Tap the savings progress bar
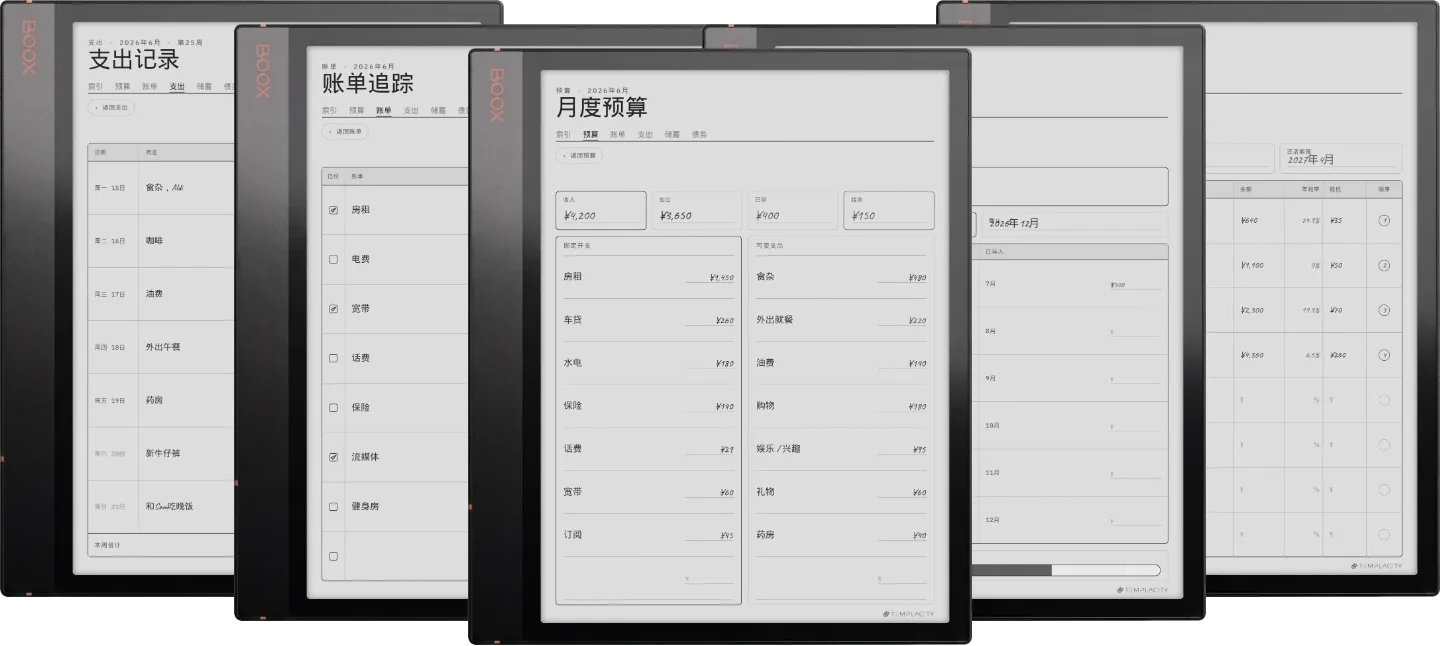Screen dimensions: 1440x646 pos(1066,570)
